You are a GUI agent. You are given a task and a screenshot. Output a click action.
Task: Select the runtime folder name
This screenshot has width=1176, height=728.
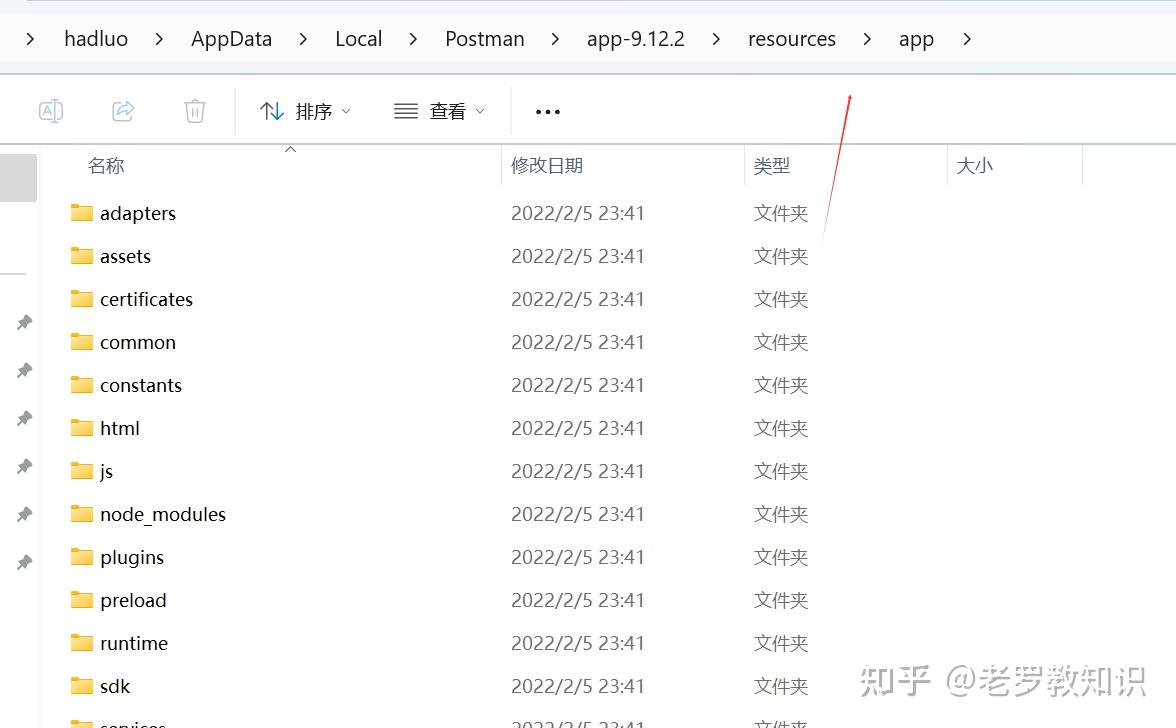[134, 643]
